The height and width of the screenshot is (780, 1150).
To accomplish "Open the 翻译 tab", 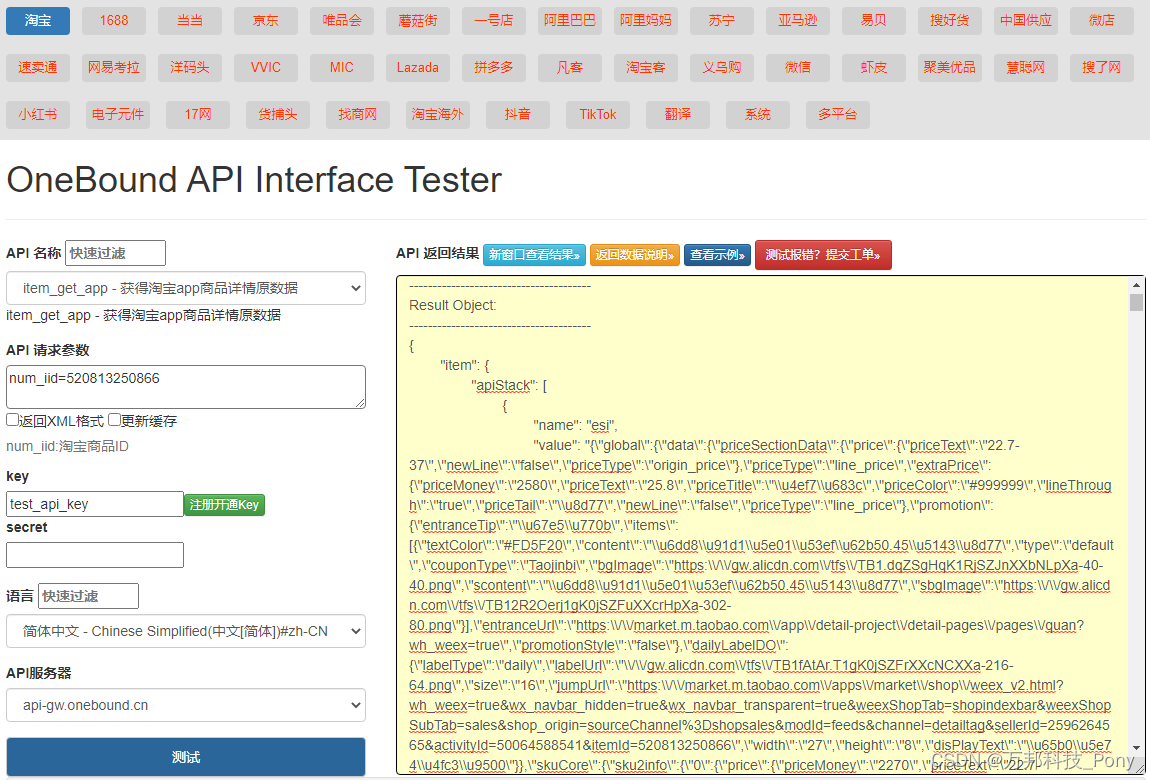I will coord(678,114).
